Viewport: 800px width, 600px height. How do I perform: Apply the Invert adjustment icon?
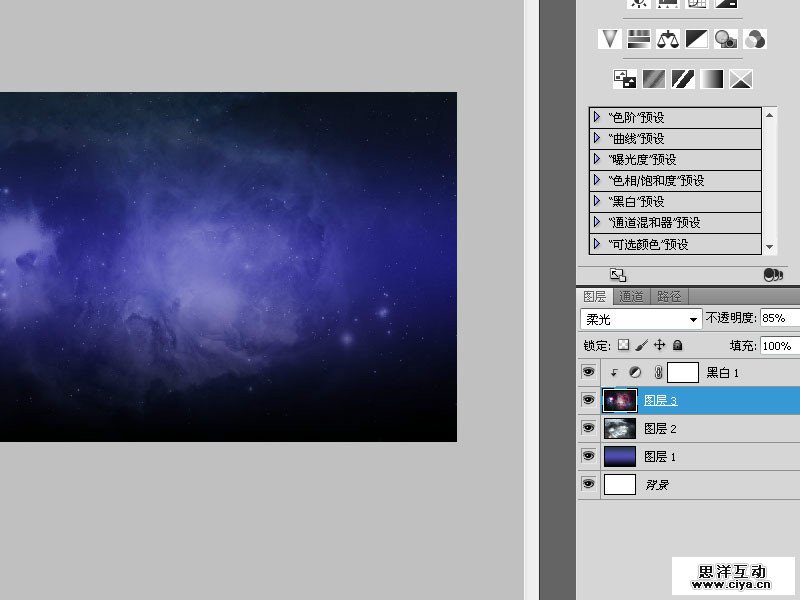(625, 78)
